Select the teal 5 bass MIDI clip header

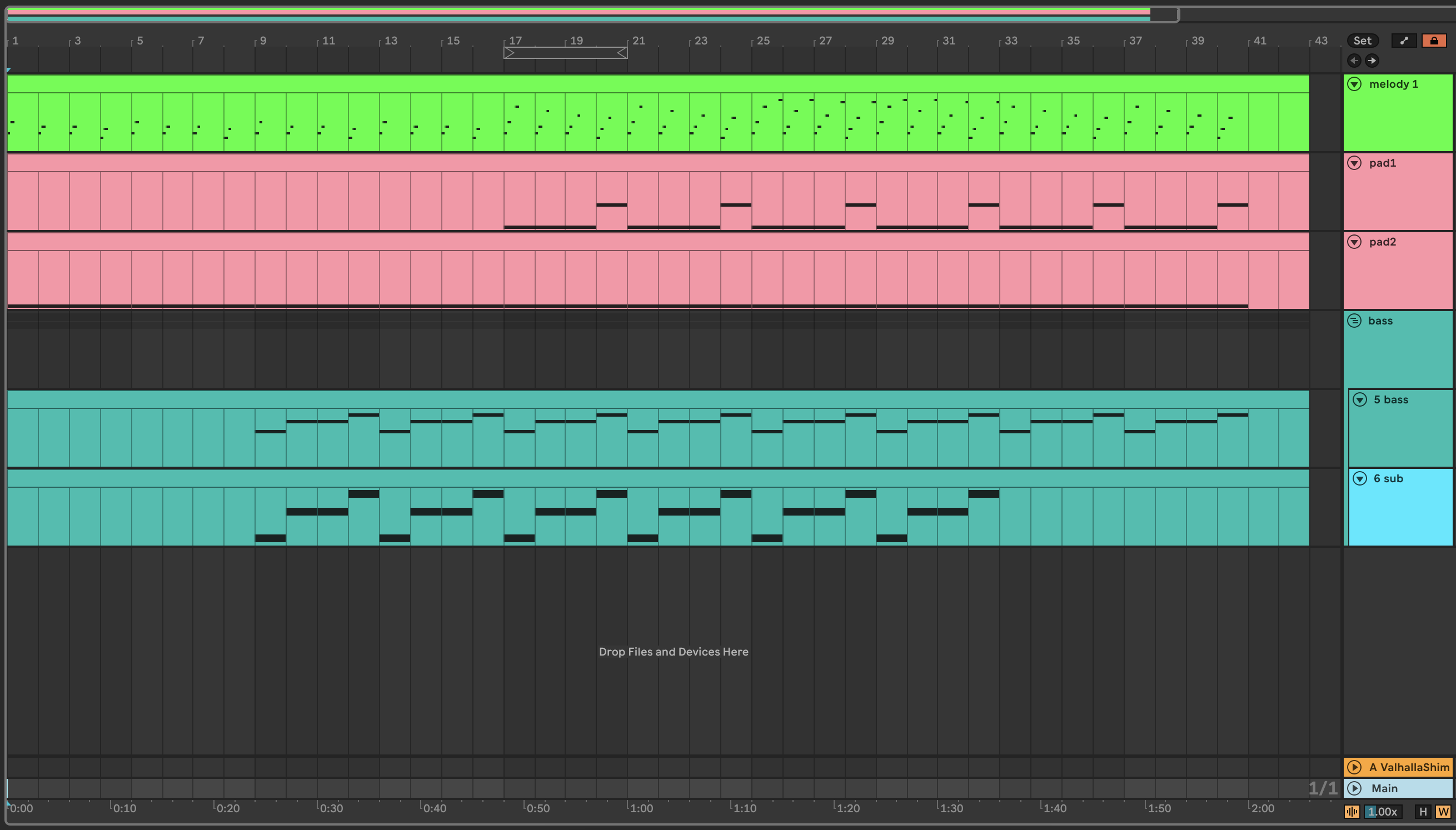coord(658,399)
